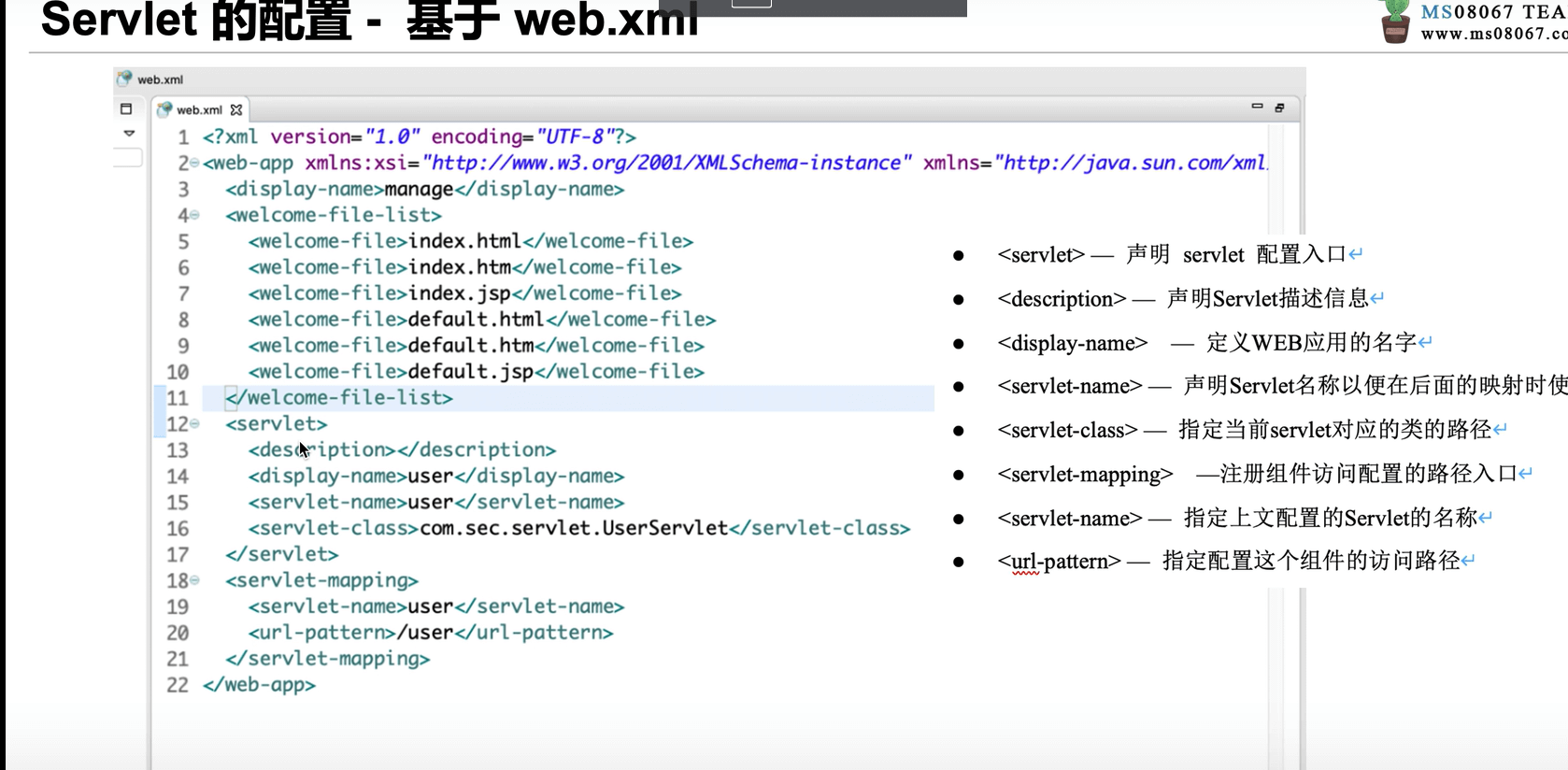Viewport: 1568px width, 770px height.
Task: Select the web.xml editor tab
Action: (199, 110)
